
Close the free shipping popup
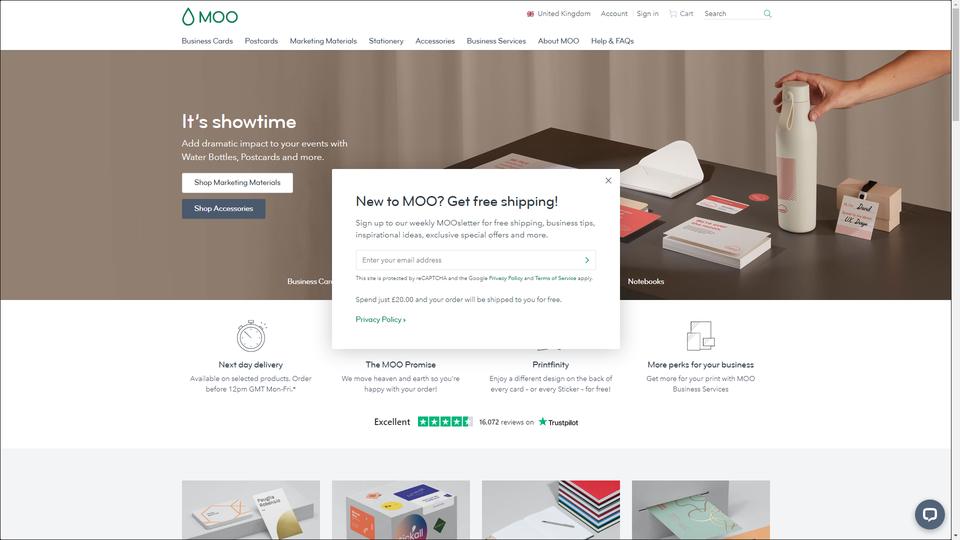[x=608, y=181]
